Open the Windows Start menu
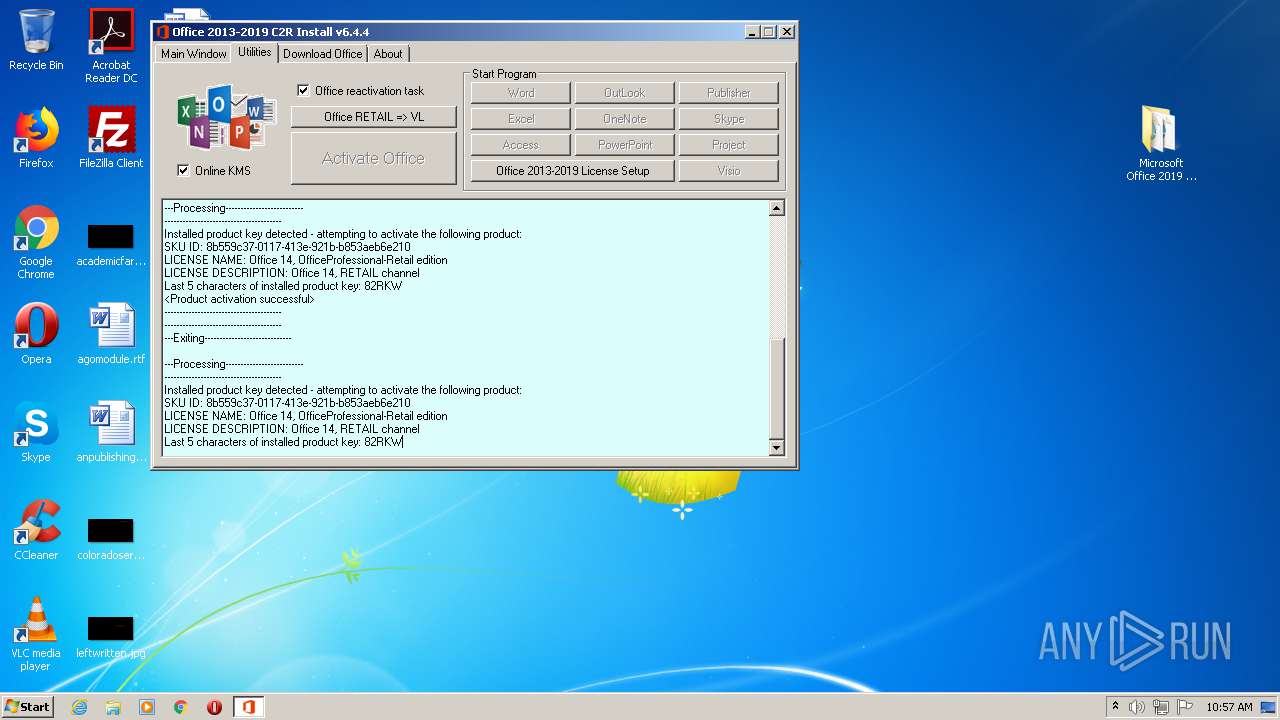Screen dimensions: 1280x720 pos(28,707)
